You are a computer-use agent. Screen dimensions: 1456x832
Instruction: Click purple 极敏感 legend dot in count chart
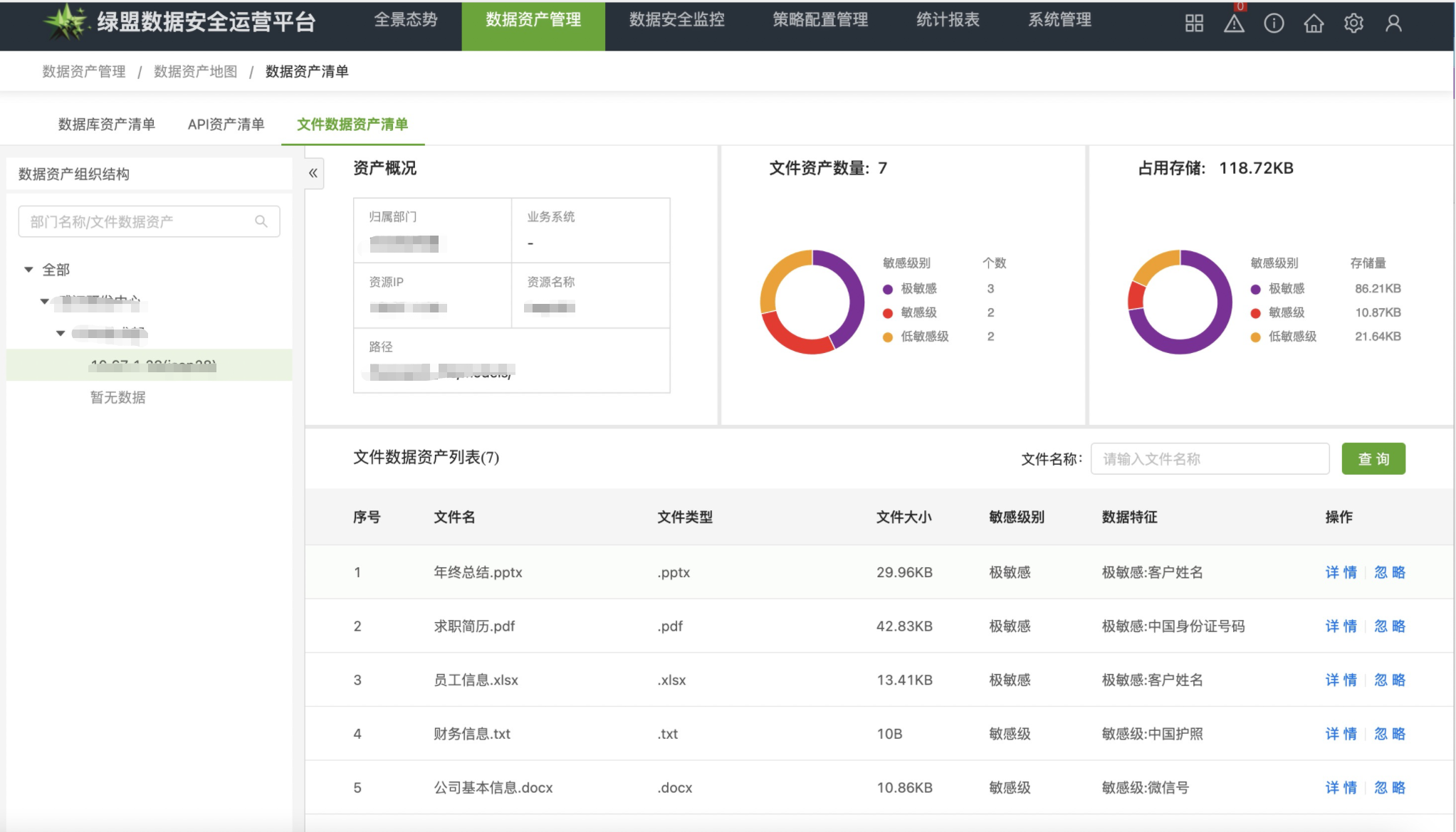[888, 289]
